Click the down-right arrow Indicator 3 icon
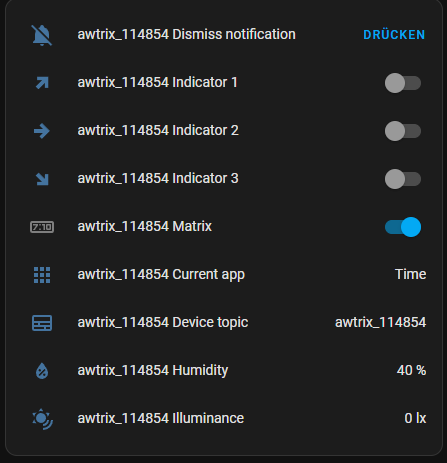This screenshot has width=447, height=463. pyautogui.click(x=42, y=179)
